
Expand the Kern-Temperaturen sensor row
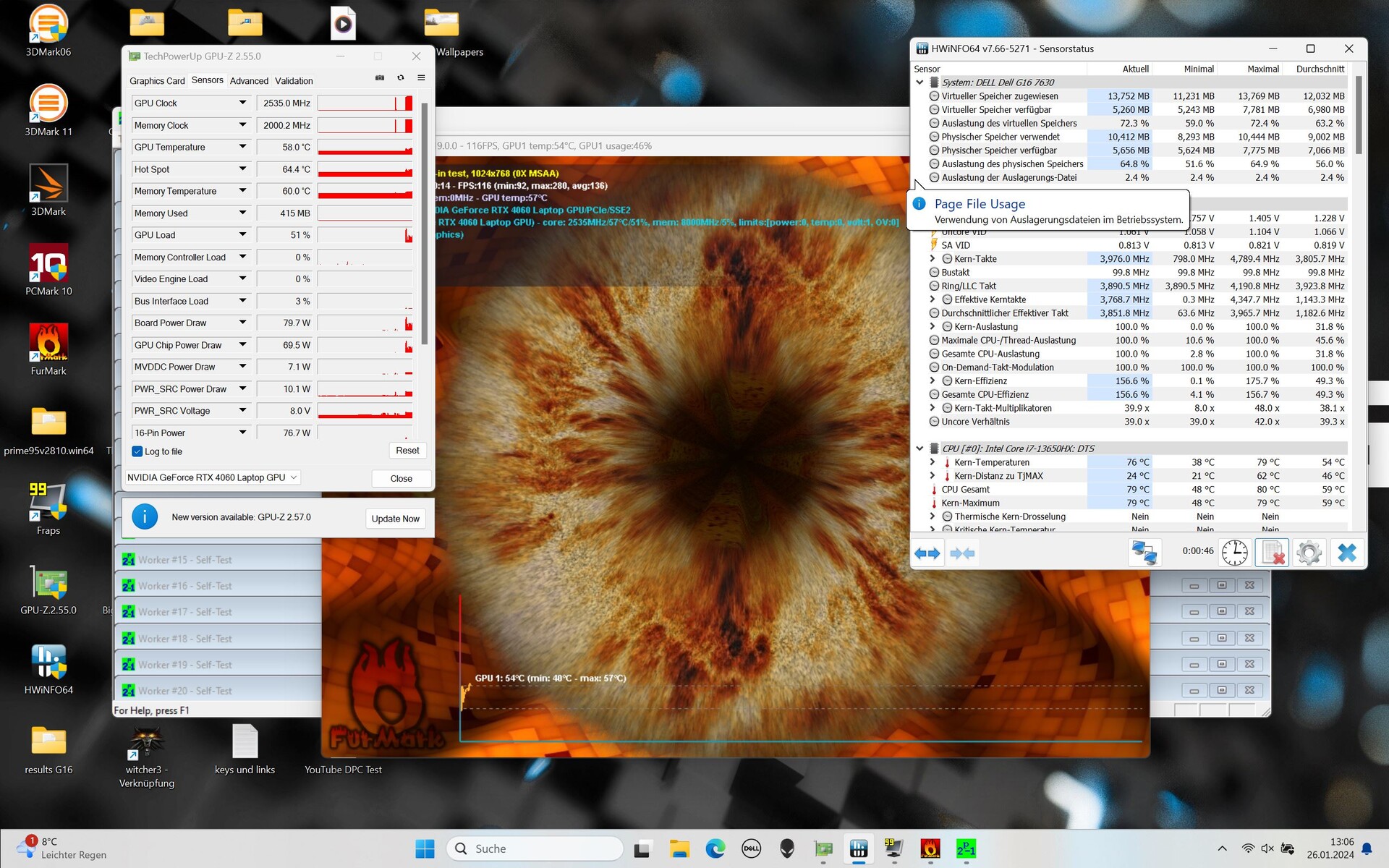(933, 462)
